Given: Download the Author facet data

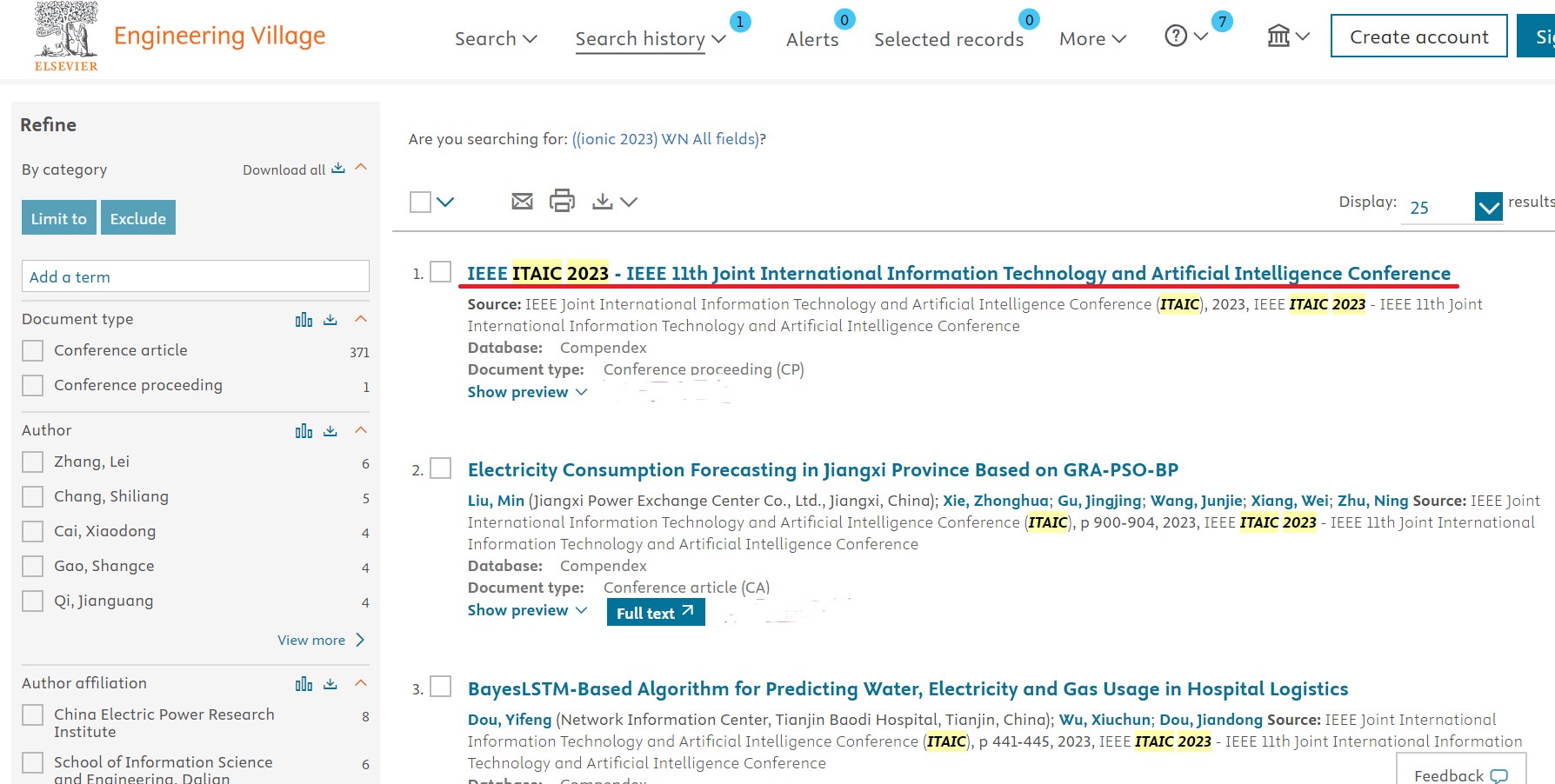Looking at the screenshot, I should pos(330,431).
